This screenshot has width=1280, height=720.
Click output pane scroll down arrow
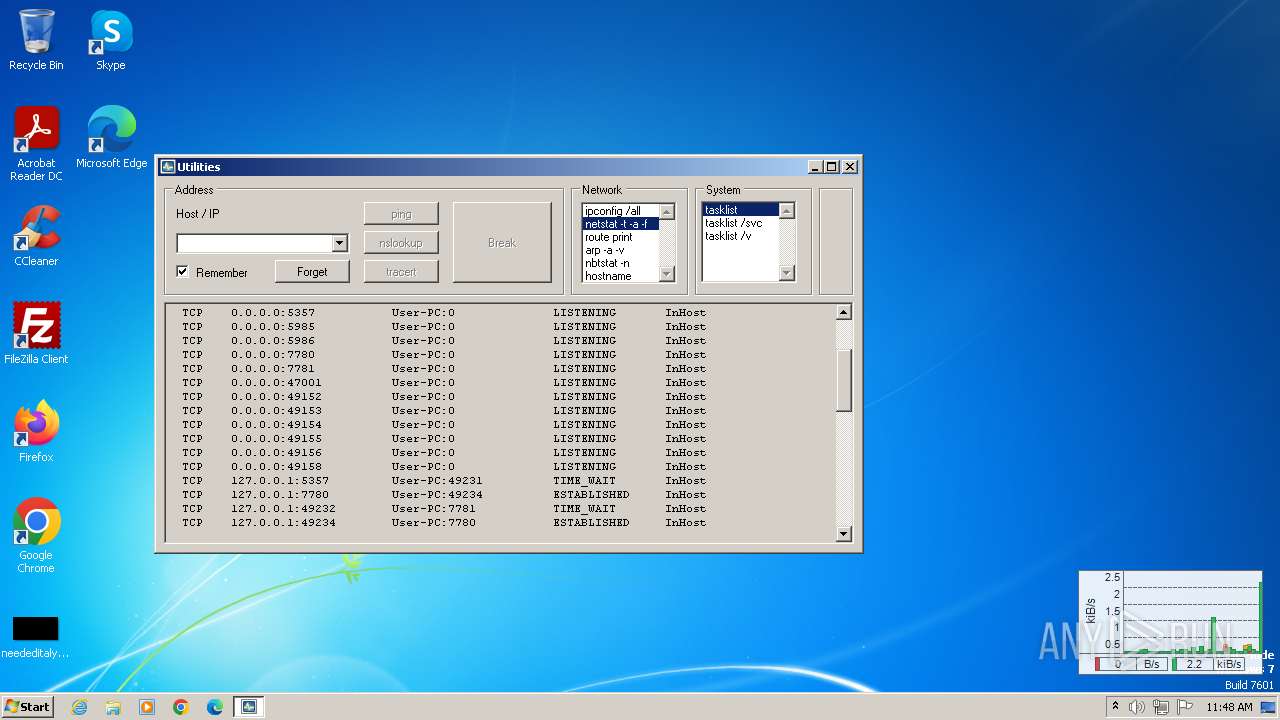point(843,534)
